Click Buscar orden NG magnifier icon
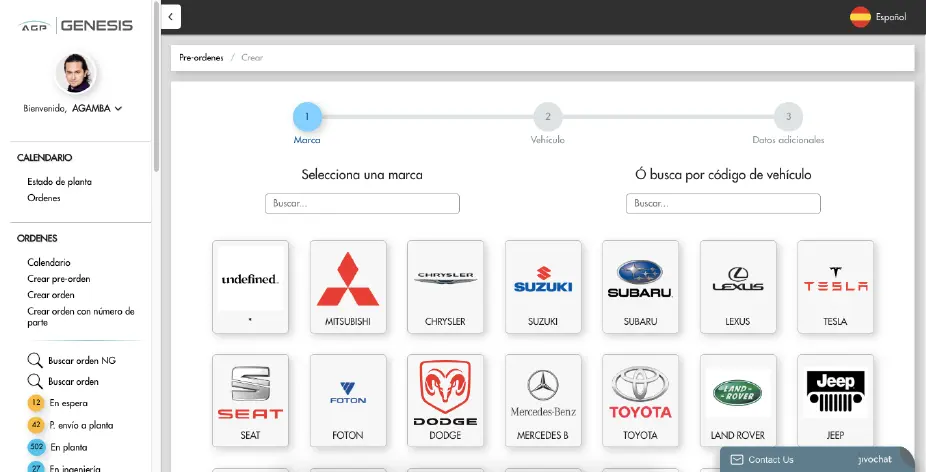The width and height of the screenshot is (926, 472). click(35, 360)
